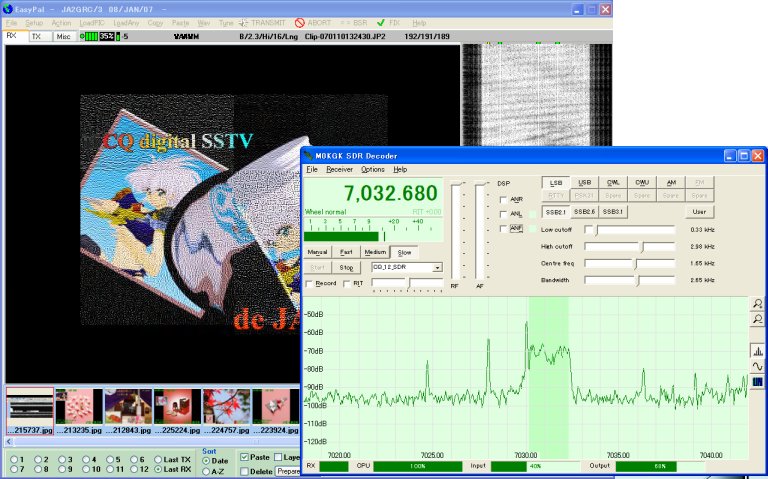Click the TRANSMIT toolbar item in EasyPal
Screen dimensions: 768x479
click(x=262, y=23)
